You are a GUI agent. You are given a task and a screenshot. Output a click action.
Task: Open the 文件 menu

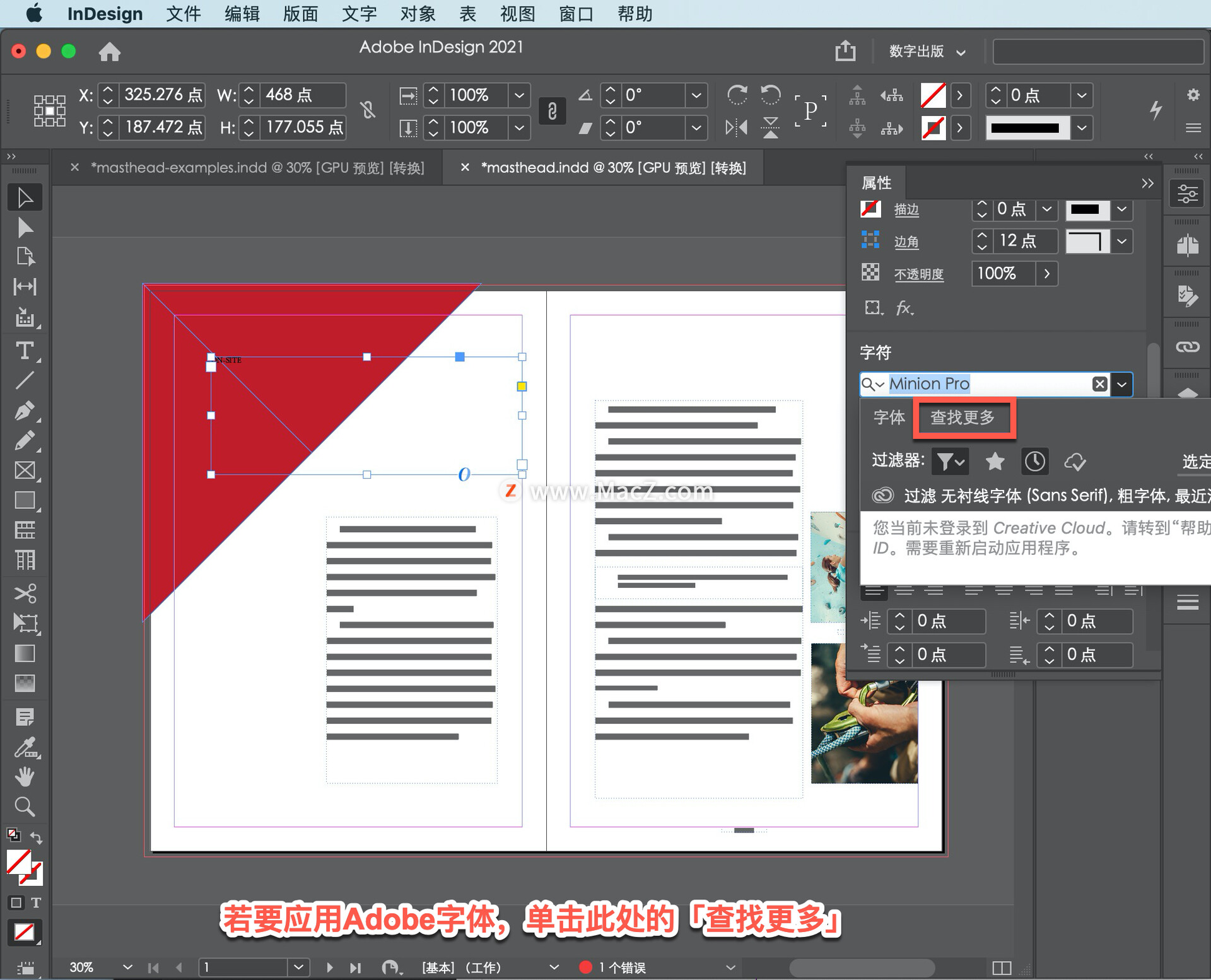183,13
